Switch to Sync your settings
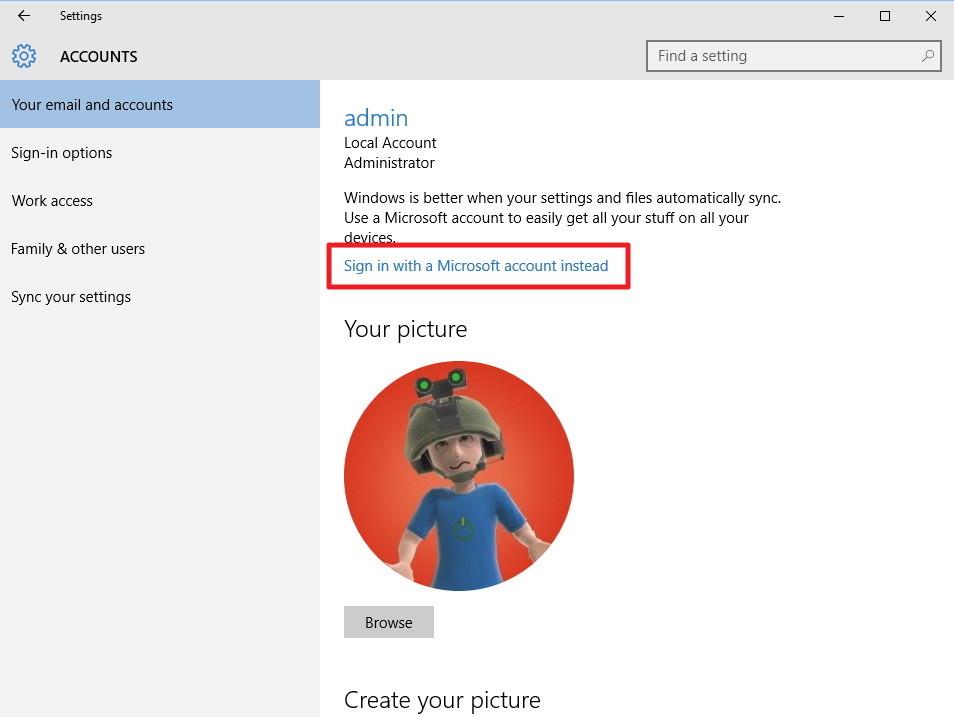The height and width of the screenshot is (717, 954). (x=71, y=297)
